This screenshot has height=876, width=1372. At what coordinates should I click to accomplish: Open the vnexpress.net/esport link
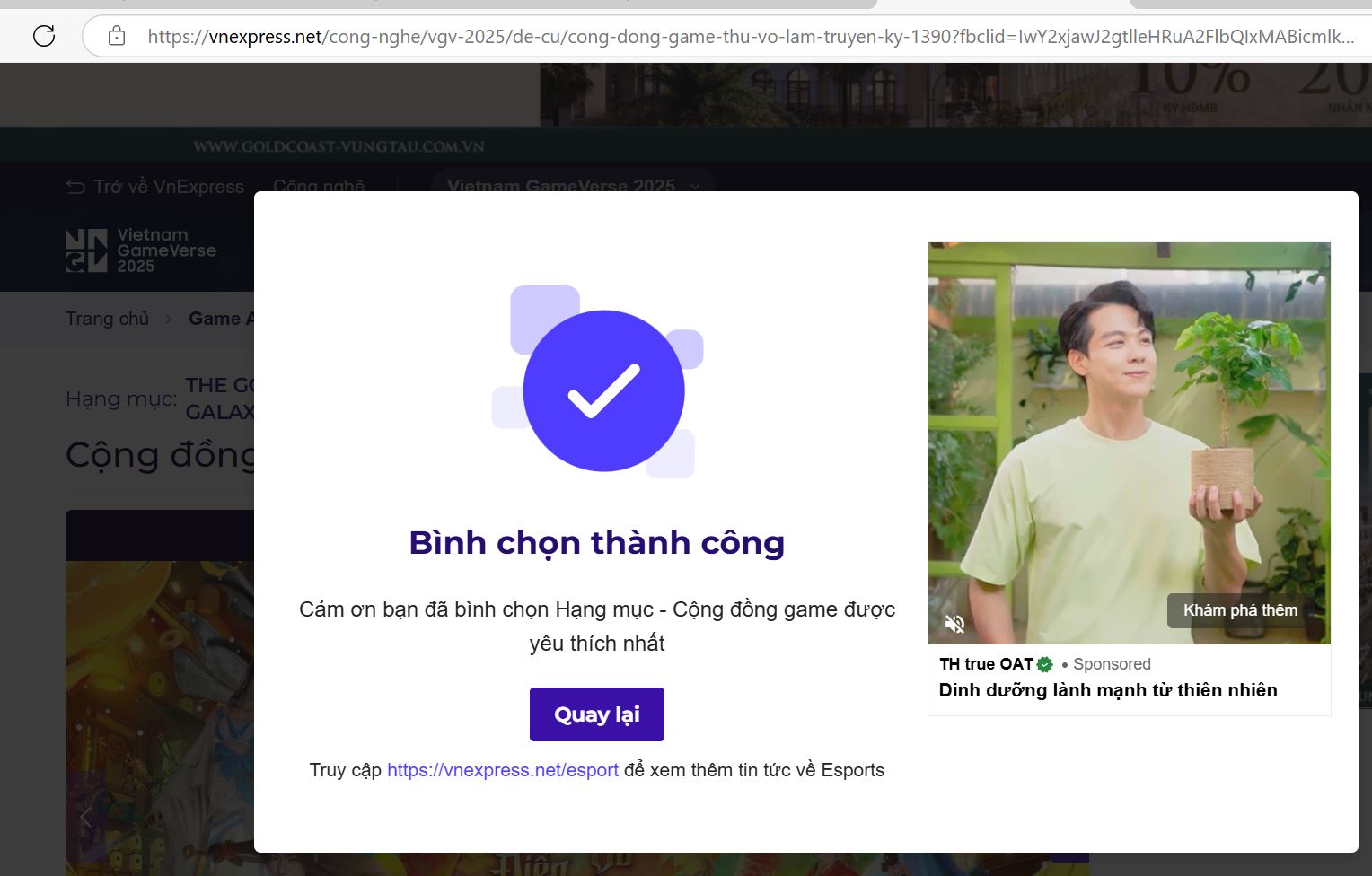tap(502, 770)
